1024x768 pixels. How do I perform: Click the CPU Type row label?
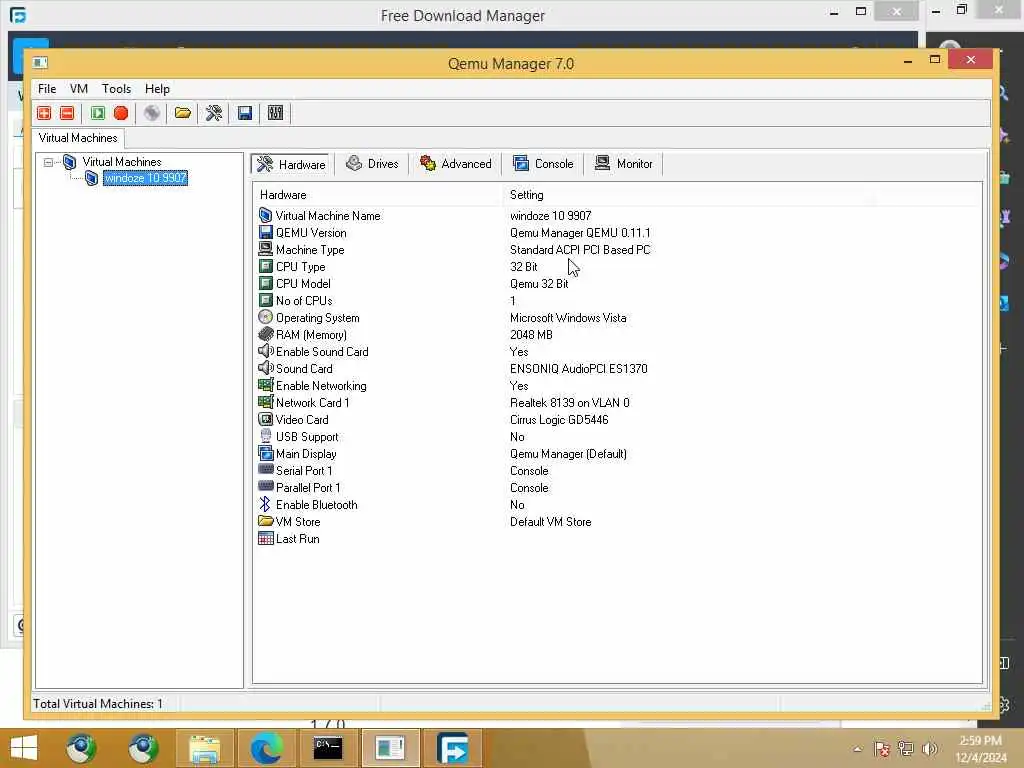300,266
